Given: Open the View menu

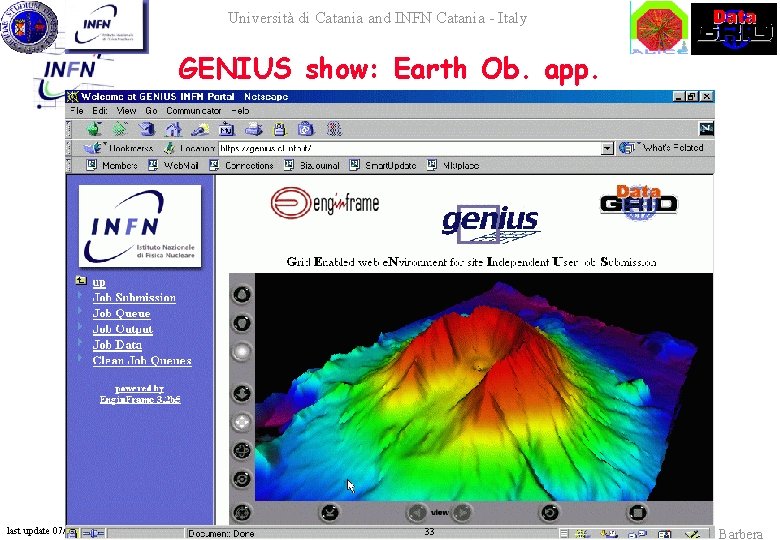Looking at the screenshot, I should [126, 110].
